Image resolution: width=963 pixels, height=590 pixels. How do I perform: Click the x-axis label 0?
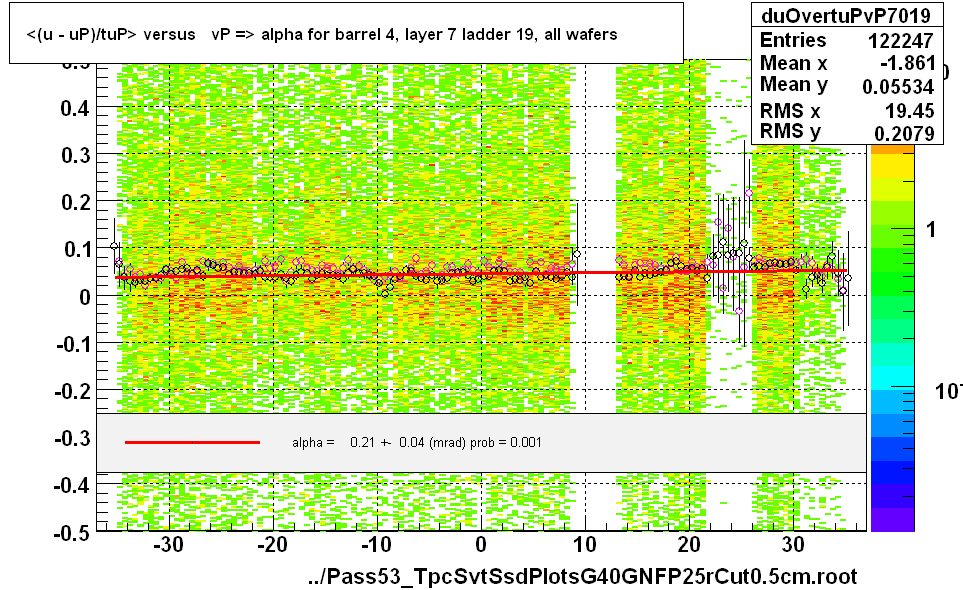tap(481, 545)
